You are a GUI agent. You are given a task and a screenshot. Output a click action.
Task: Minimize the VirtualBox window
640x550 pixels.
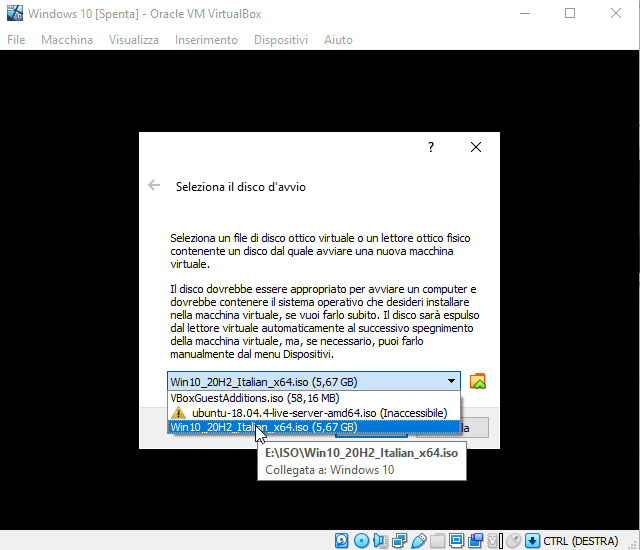click(525, 13)
